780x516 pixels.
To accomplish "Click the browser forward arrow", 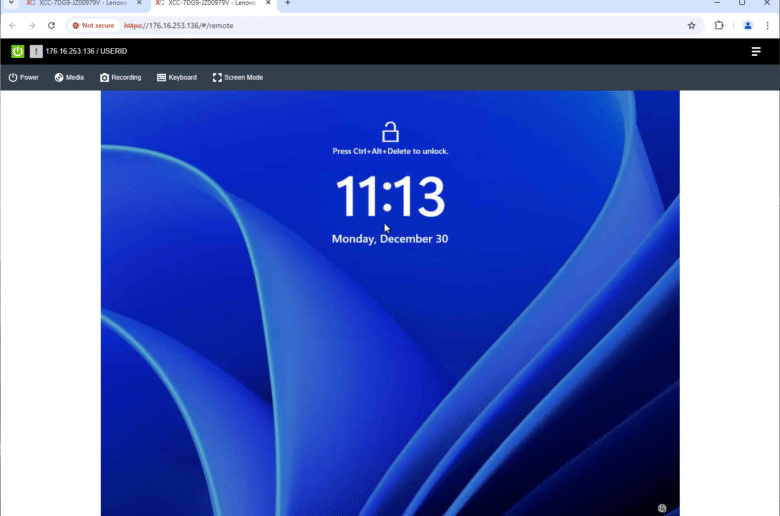I will (32, 25).
